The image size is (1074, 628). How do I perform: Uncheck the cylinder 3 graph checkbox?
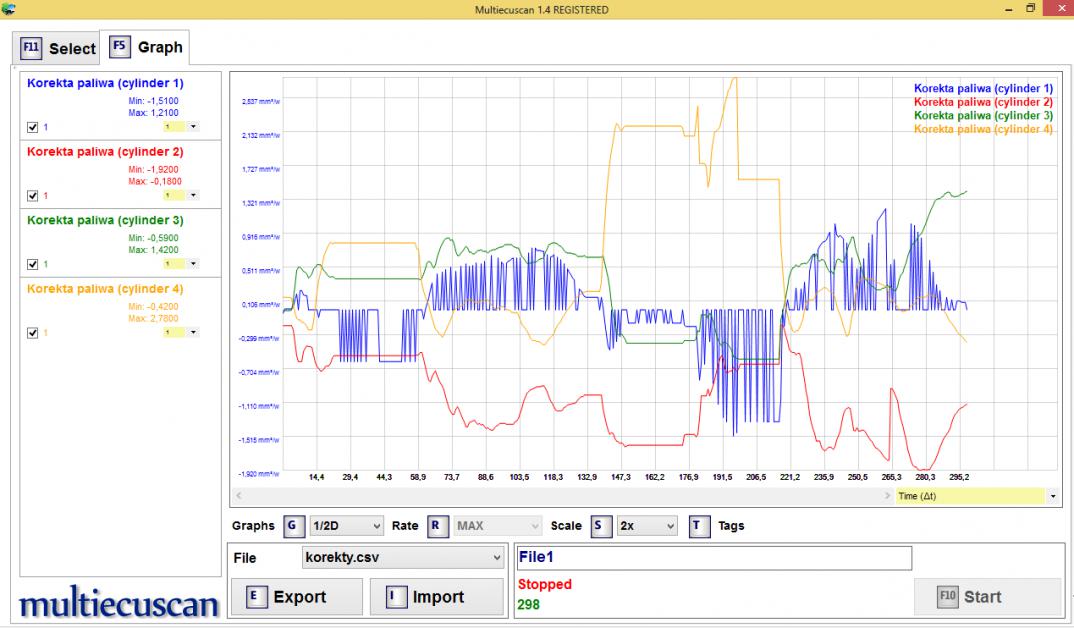[x=32, y=264]
